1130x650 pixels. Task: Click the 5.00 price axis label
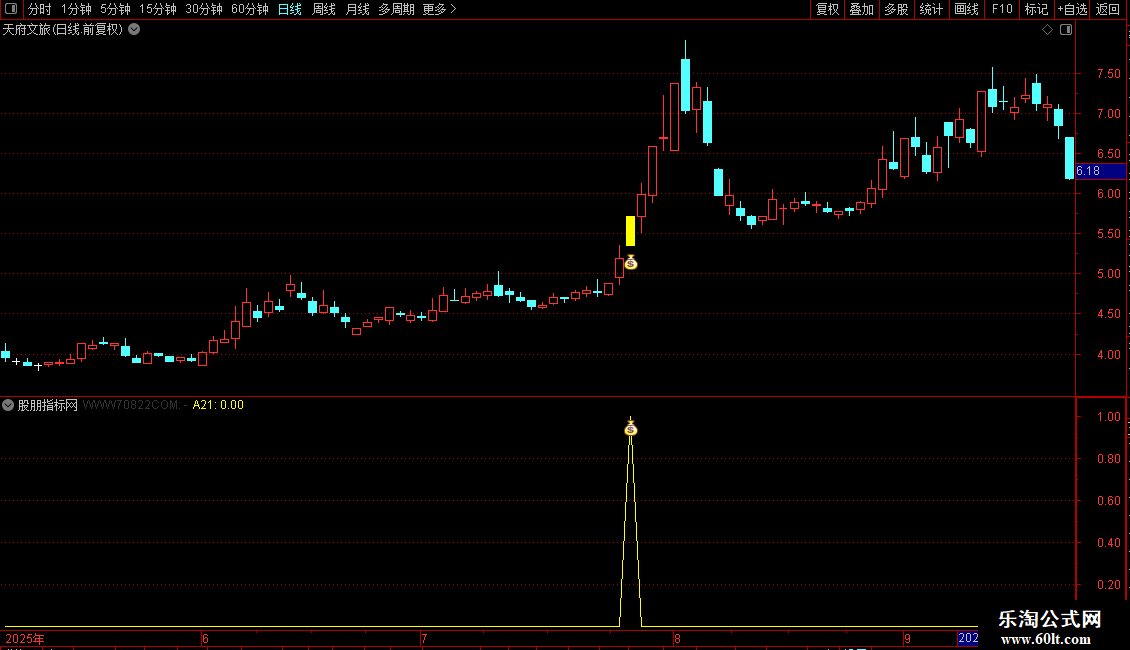[x=1108, y=274]
